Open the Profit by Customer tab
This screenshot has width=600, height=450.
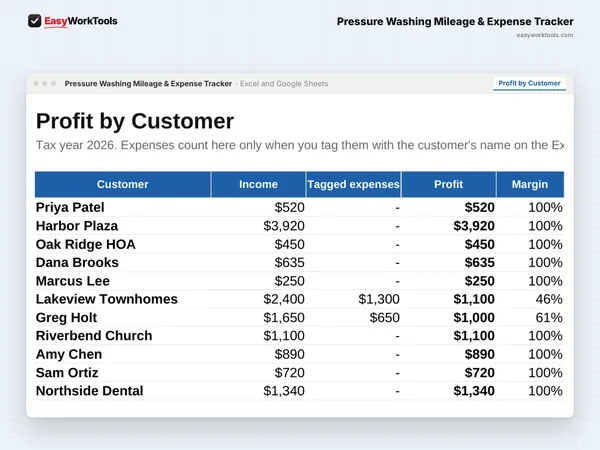click(x=529, y=83)
